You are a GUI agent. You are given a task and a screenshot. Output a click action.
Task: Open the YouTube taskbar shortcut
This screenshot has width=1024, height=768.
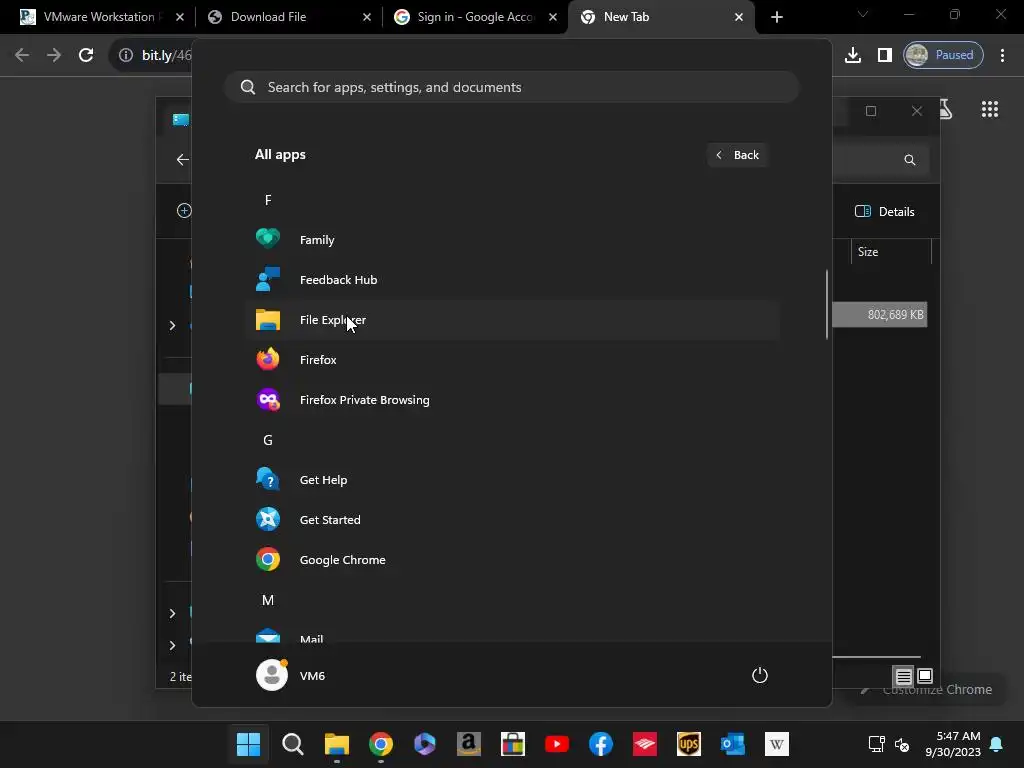(x=557, y=744)
